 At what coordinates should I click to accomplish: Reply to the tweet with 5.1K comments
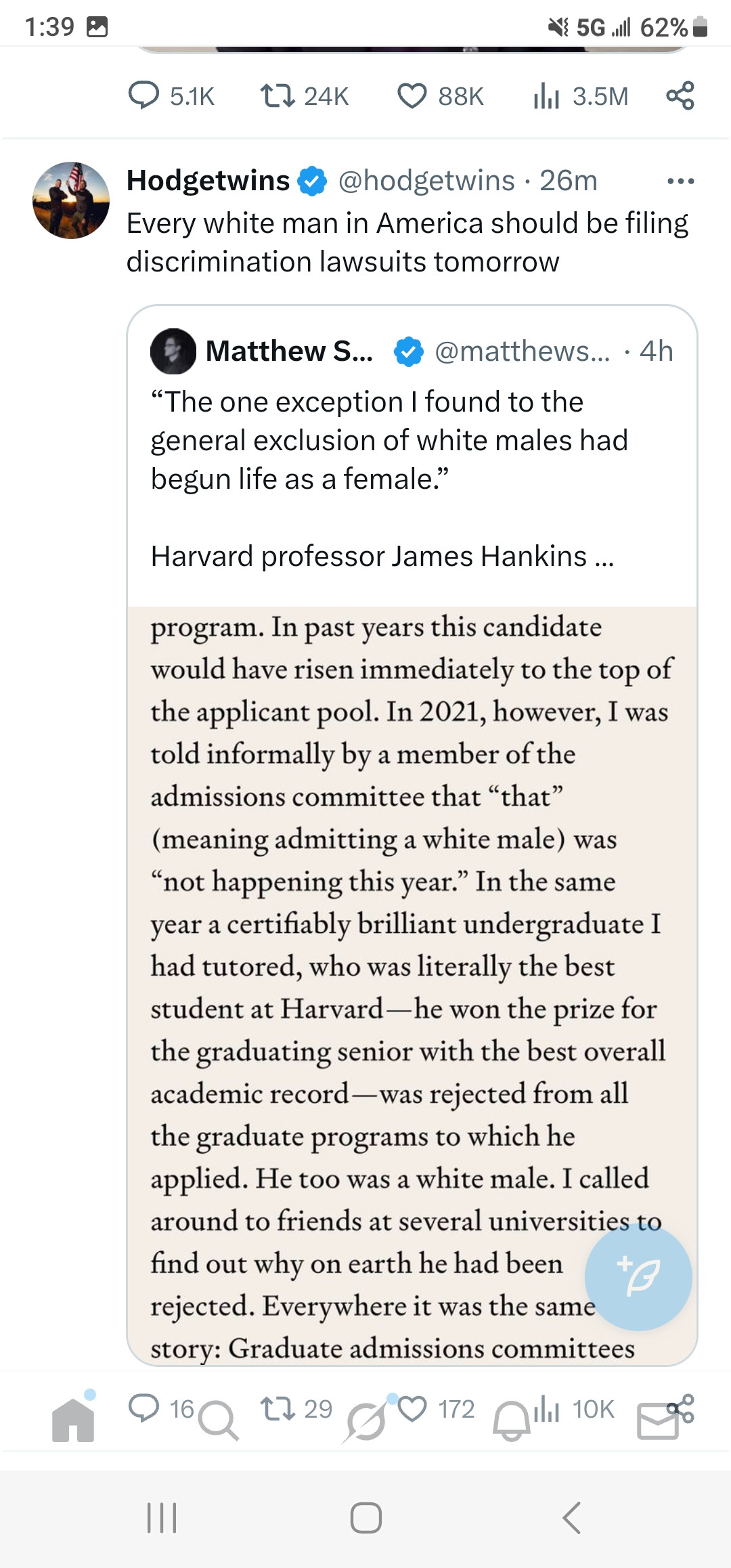[143, 95]
